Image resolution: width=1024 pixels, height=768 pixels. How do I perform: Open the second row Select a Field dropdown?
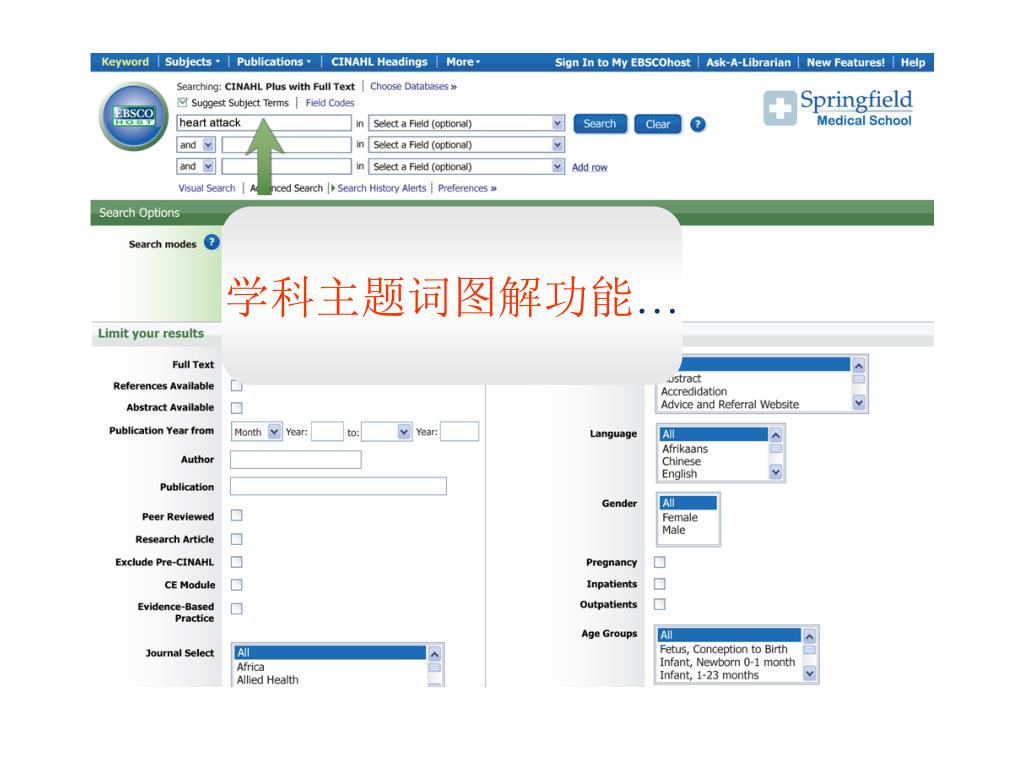(x=466, y=145)
